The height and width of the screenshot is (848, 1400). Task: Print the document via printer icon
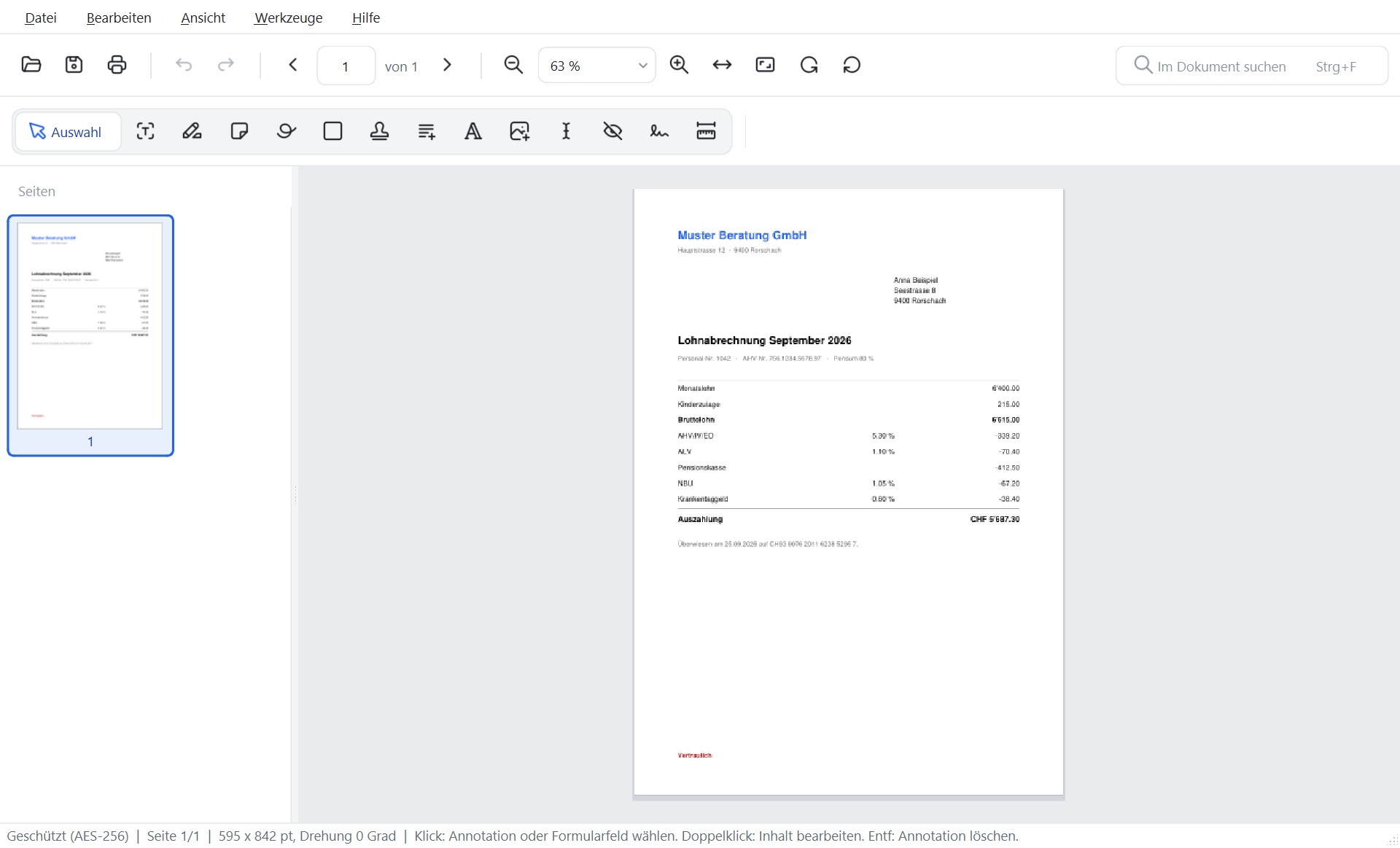[117, 65]
